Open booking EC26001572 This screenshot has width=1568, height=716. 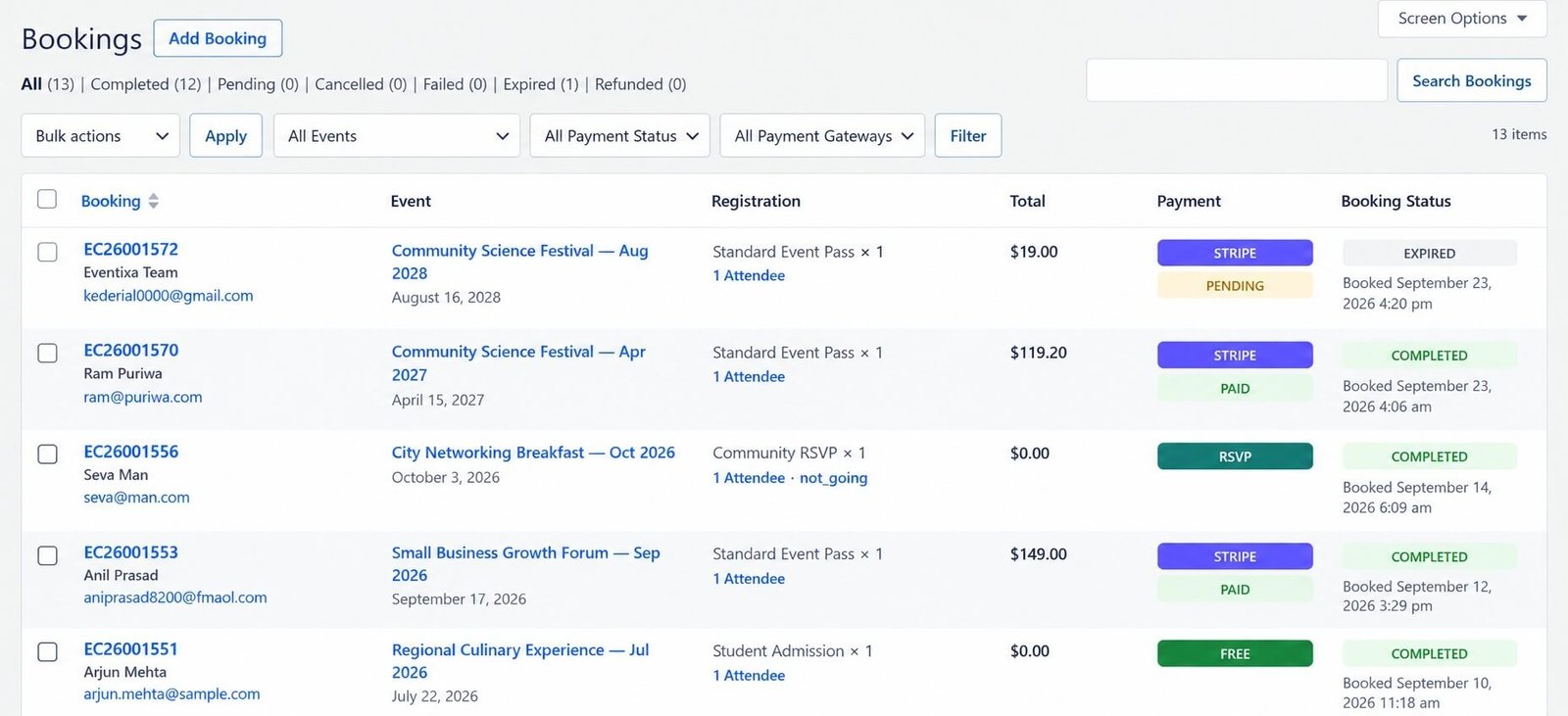(x=130, y=249)
